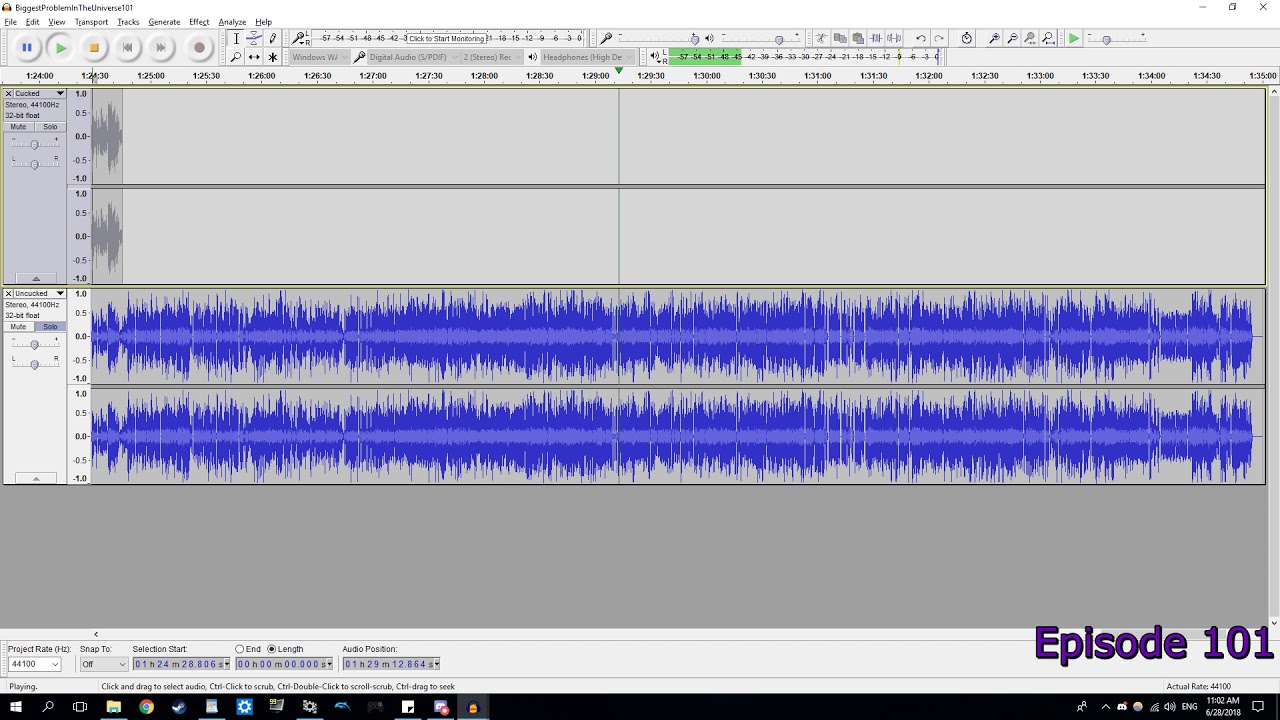Click the Silence audio selection icon
This screenshot has height=720, width=1280.
[x=894, y=38]
